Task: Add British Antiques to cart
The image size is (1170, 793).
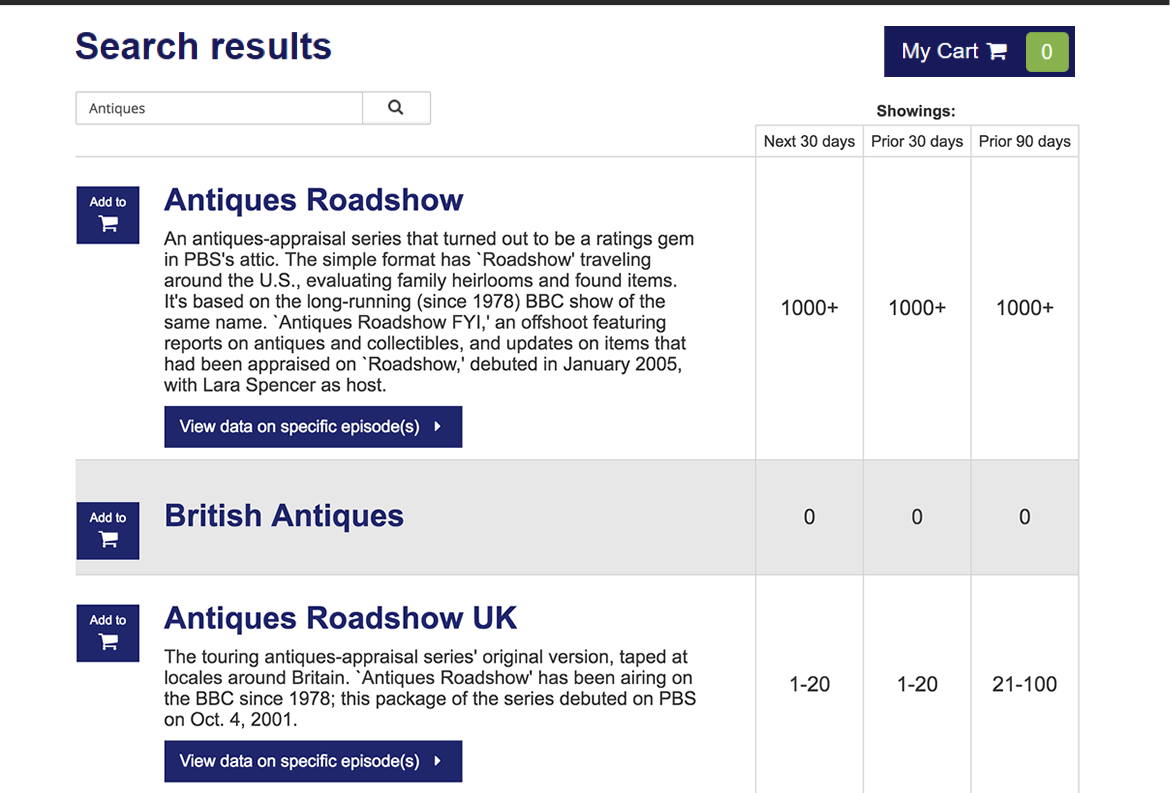Action: (108, 530)
